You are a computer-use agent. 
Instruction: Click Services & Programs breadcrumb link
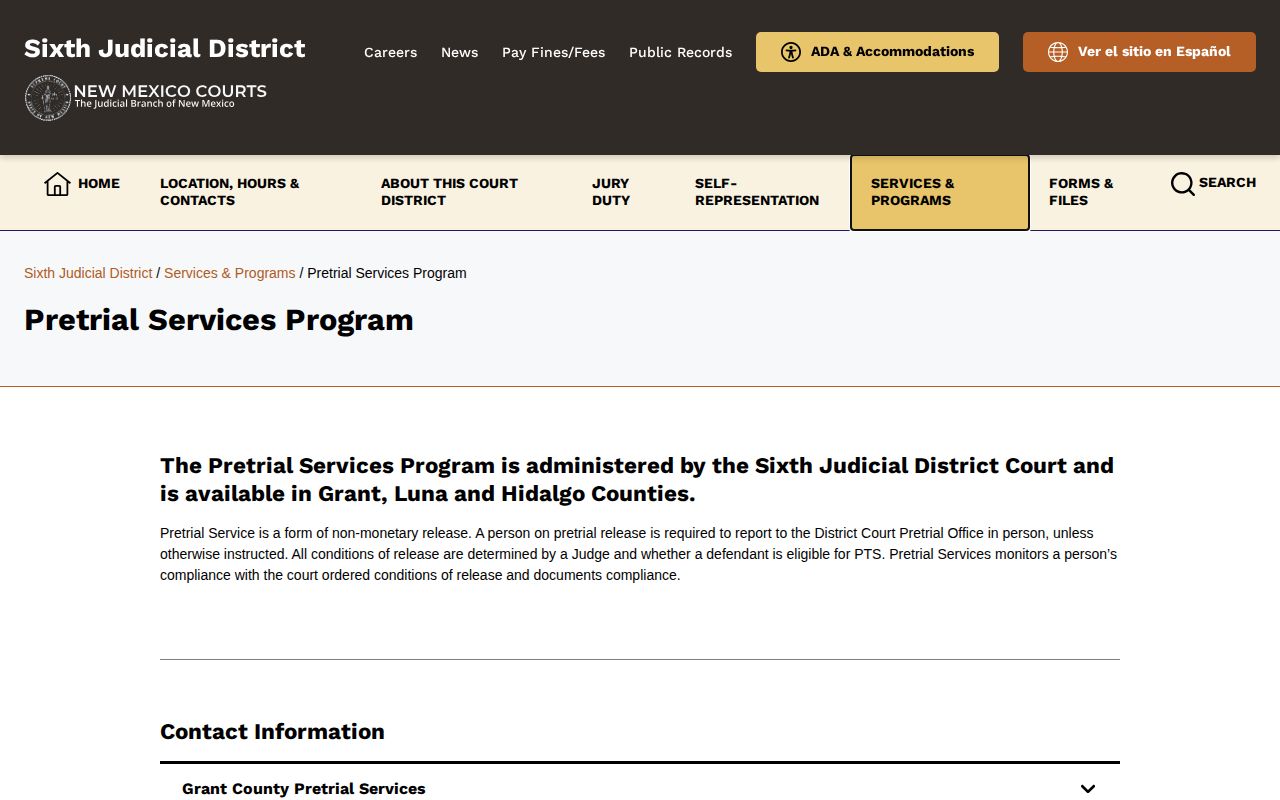(x=230, y=273)
